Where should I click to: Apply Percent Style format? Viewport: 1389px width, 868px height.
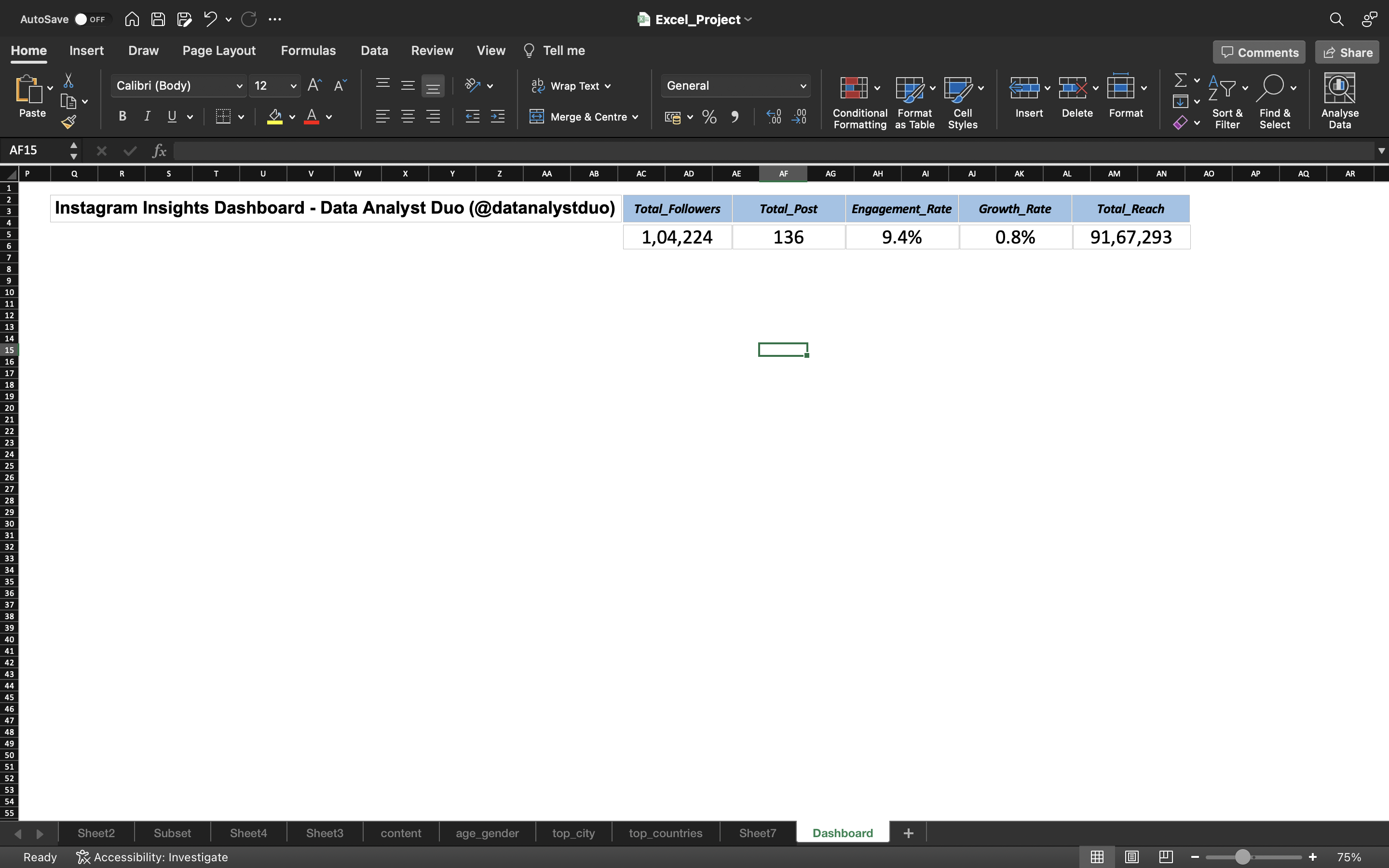(x=709, y=117)
